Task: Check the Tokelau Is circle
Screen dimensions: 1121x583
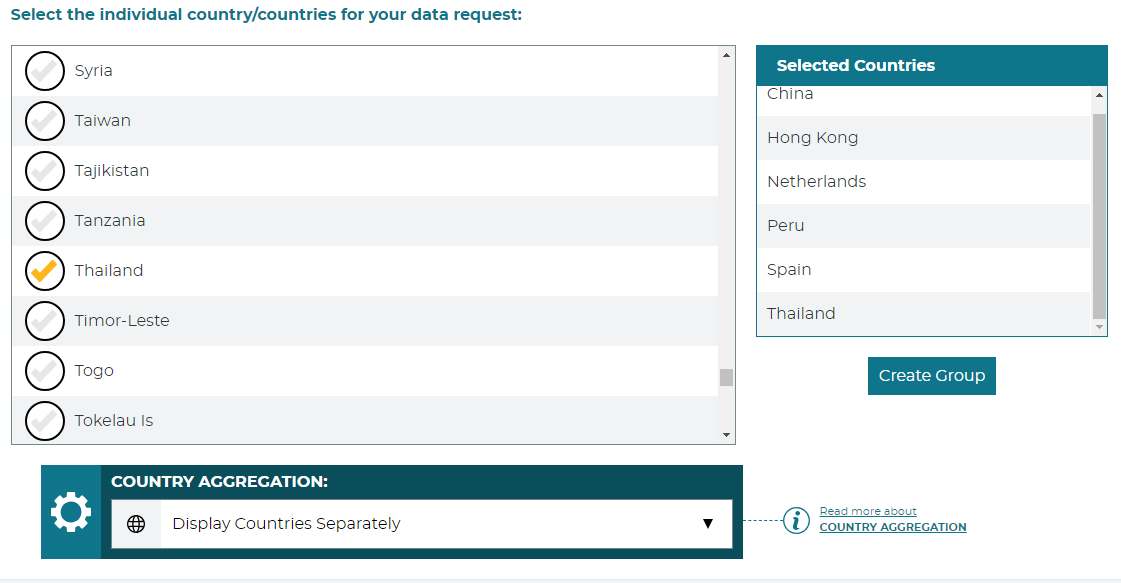Action: [x=44, y=421]
